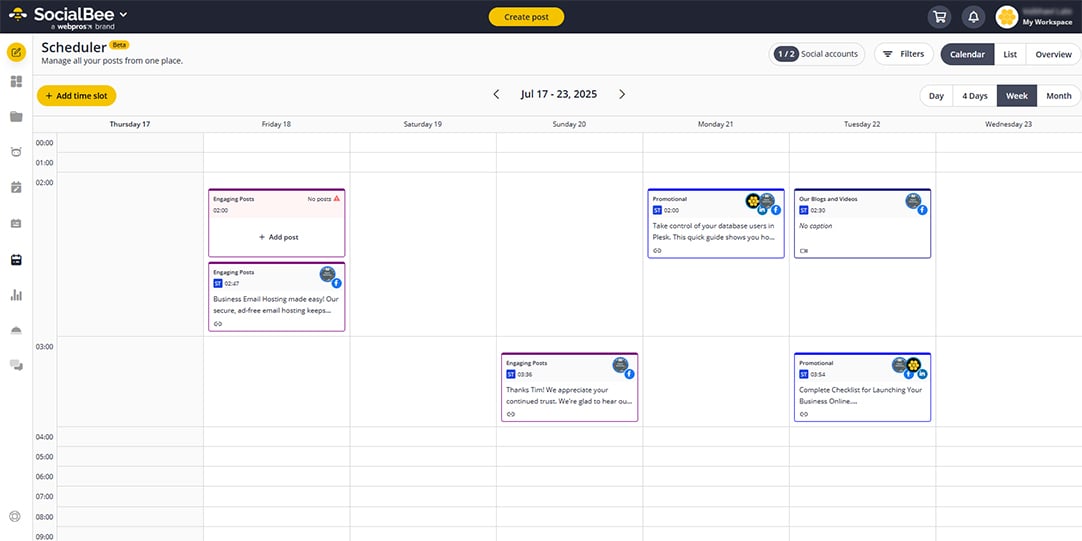
Task: Select the Week range view
Action: [1016, 96]
